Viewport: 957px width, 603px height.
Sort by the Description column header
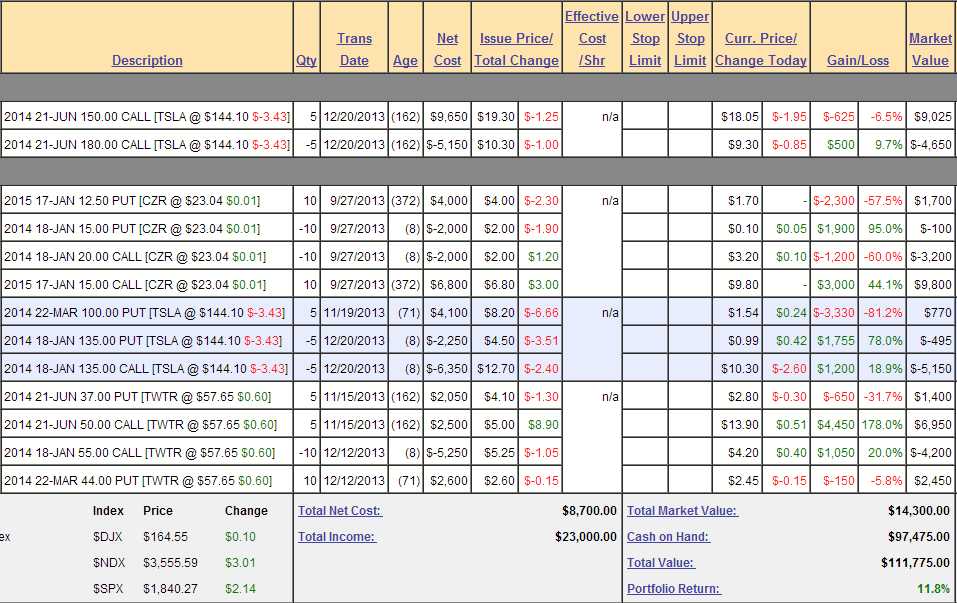coord(147,60)
